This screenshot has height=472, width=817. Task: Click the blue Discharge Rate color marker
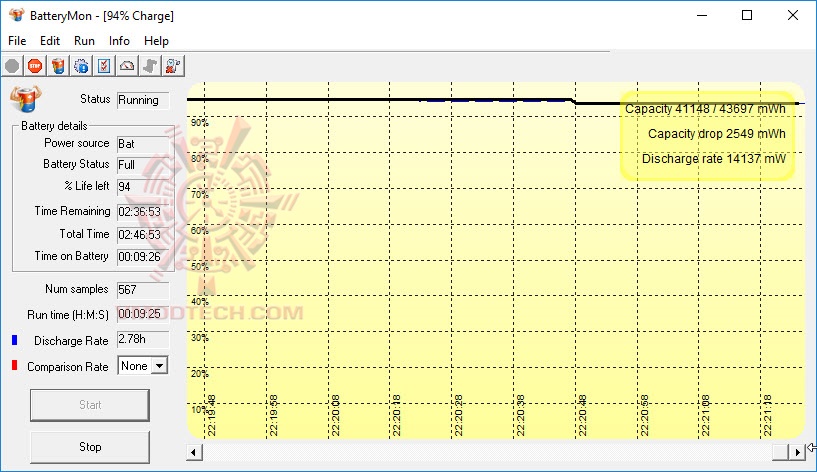[x=15, y=340]
